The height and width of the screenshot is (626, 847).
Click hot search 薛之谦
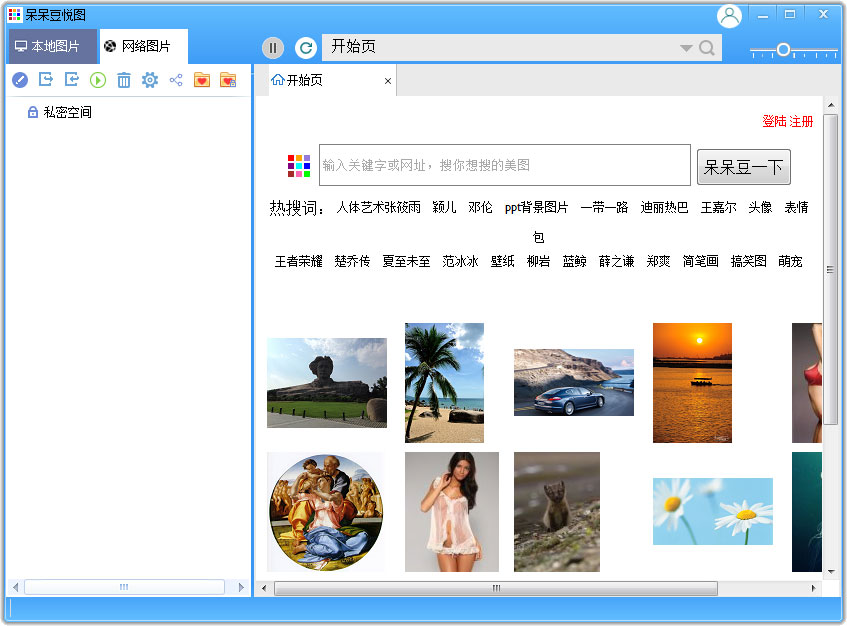[x=617, y=261]
